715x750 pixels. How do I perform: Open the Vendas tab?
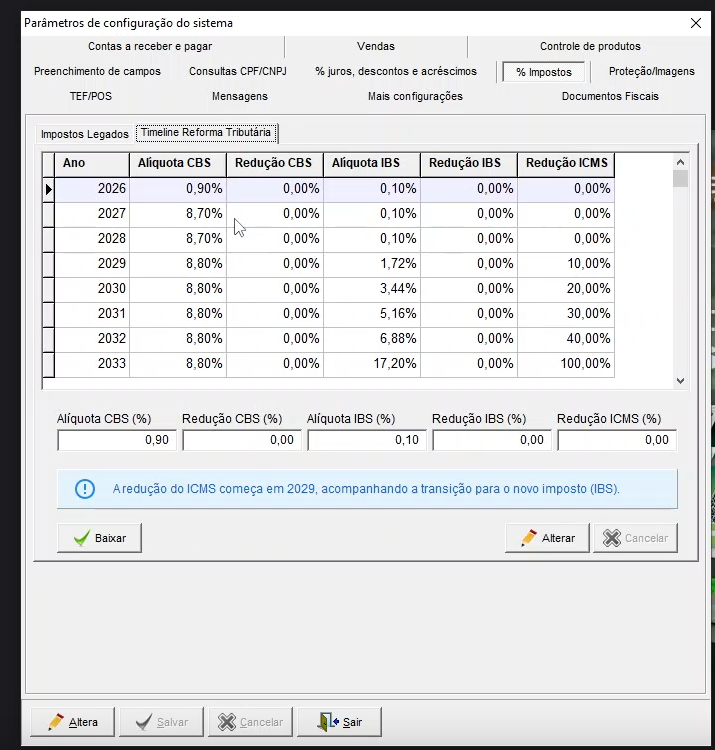coord(375,46)
